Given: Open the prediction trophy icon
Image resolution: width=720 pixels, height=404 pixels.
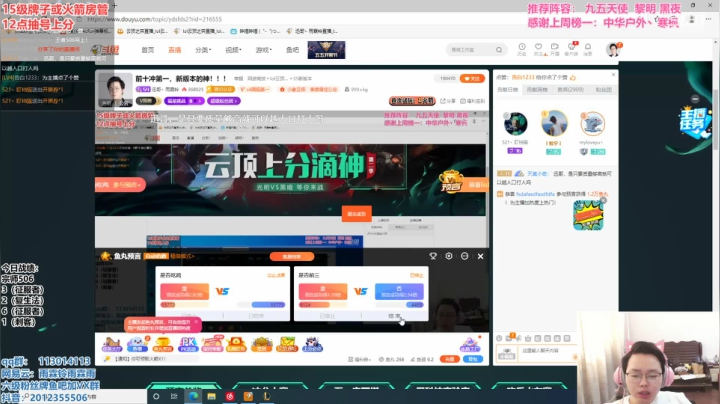Looking at the screenshot, I should click(433, 256).
